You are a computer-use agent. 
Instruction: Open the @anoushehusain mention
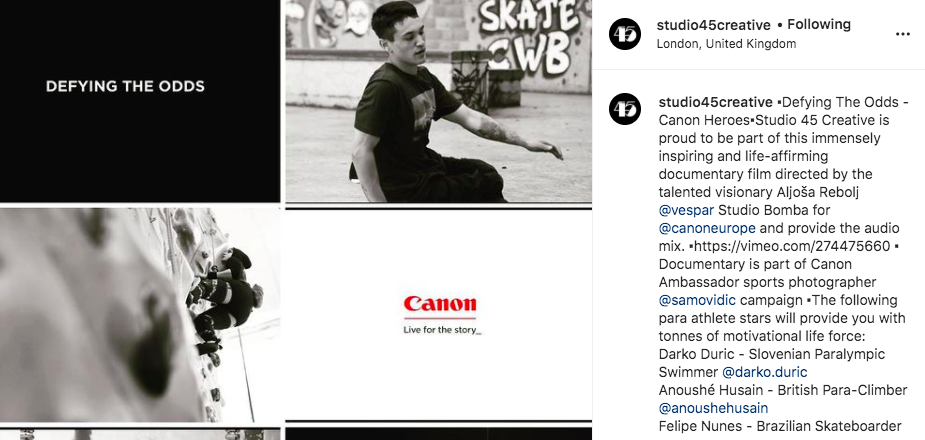[713, 408]
